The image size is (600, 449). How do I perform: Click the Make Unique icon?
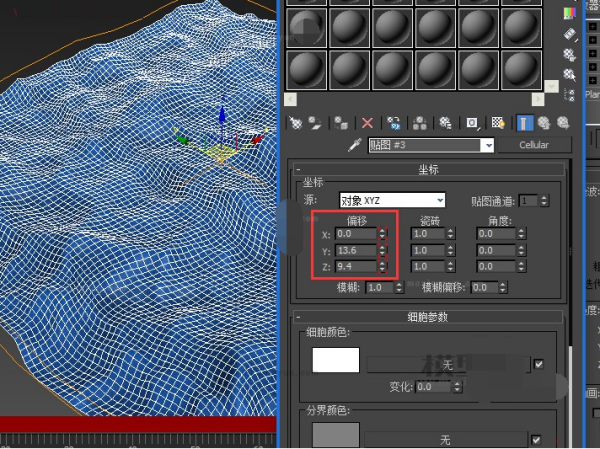pos(419,123)
